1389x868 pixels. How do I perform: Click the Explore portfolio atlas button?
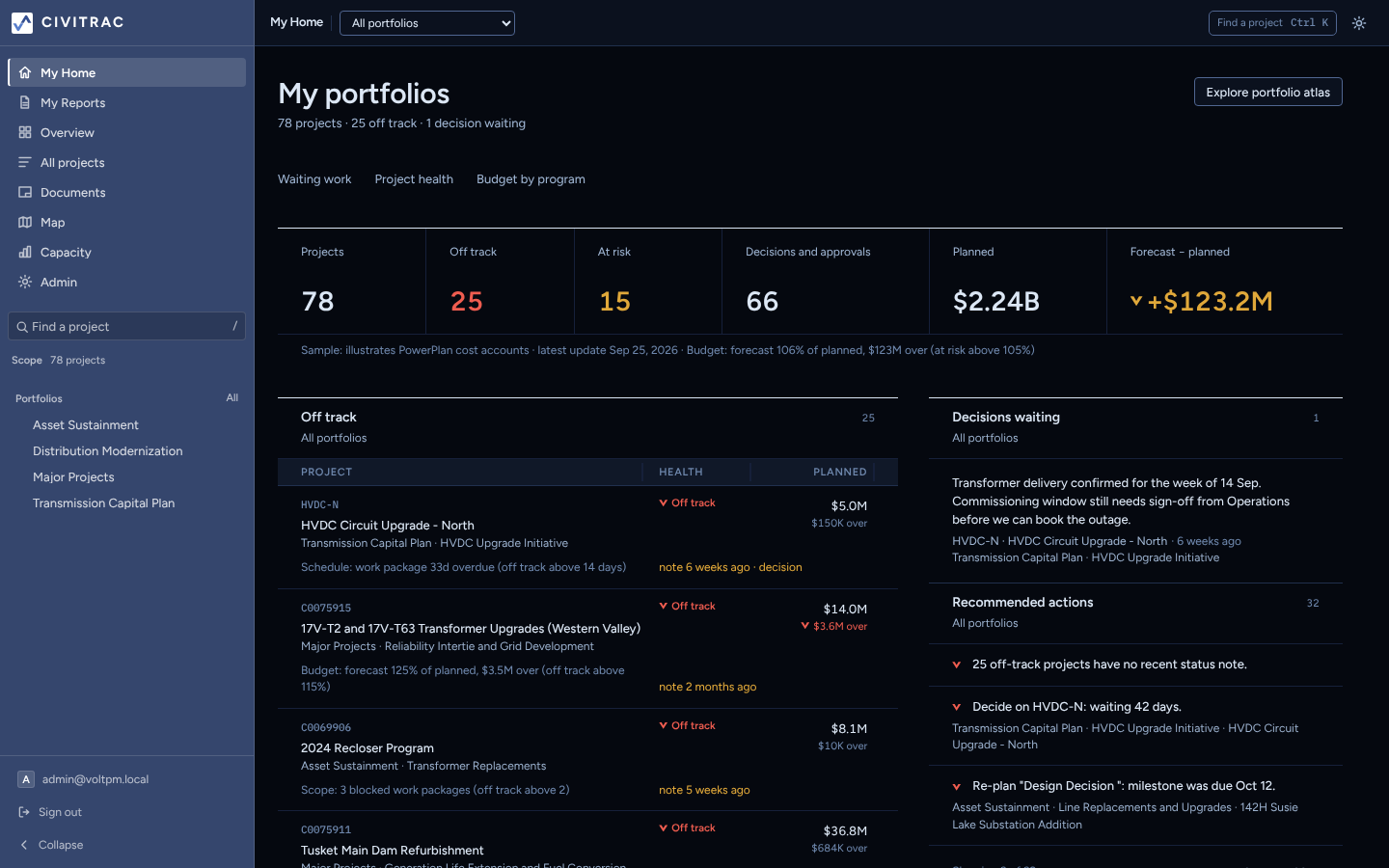[x=1268, y=92]
